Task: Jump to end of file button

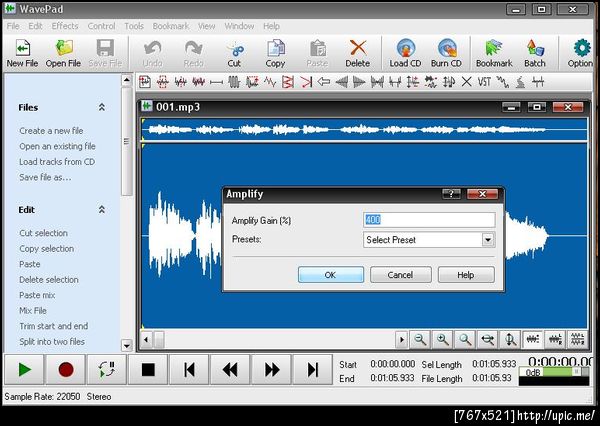Action: tap(313, 369)
